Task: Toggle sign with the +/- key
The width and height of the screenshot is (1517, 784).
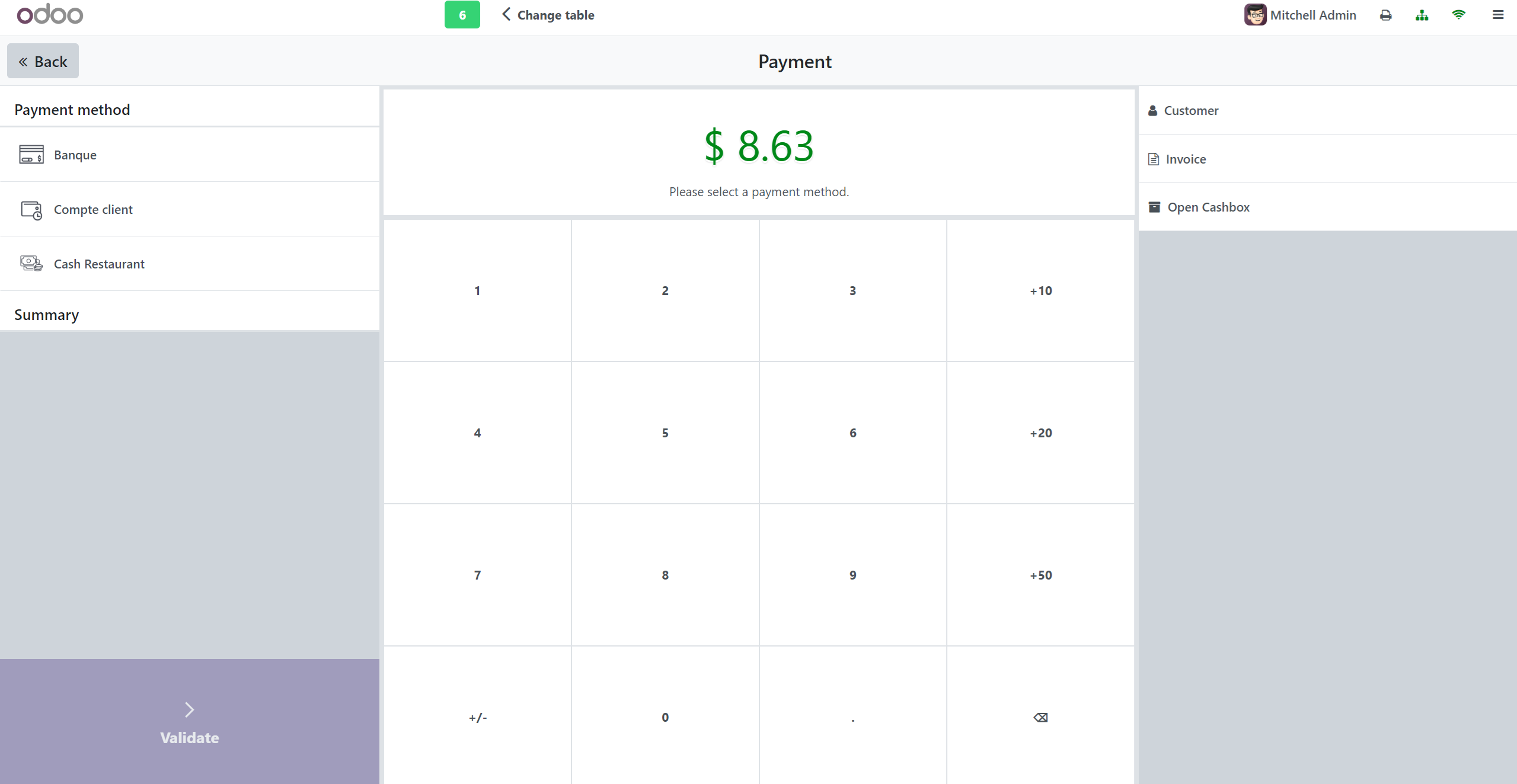Action: tap(477, 716)
